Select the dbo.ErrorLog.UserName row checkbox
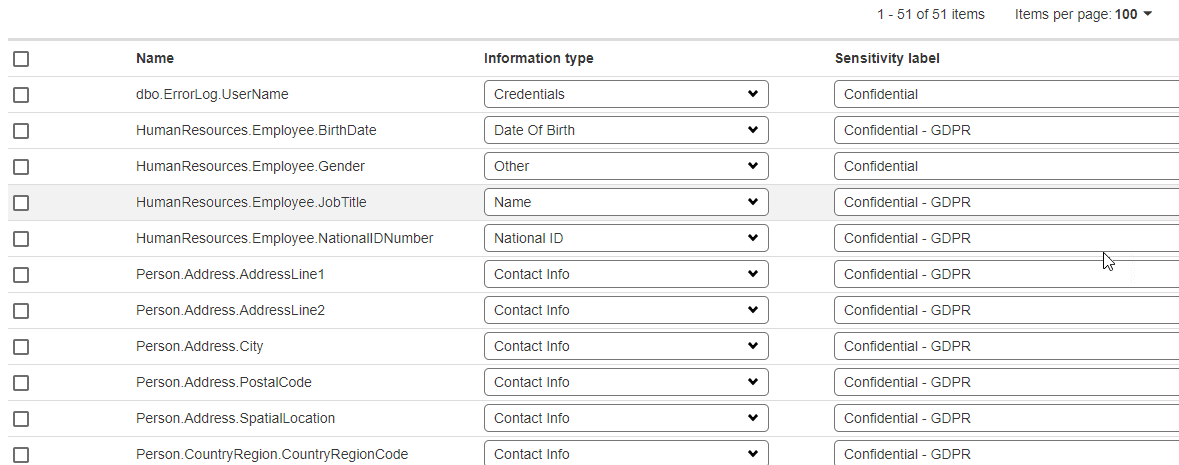 (x=21, y=95)
